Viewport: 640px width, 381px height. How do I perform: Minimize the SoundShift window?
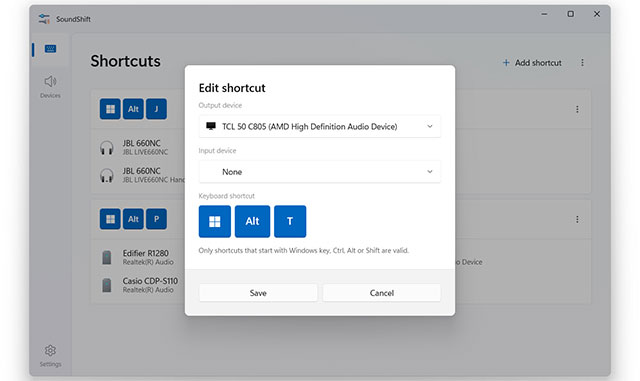coord(544,14)
